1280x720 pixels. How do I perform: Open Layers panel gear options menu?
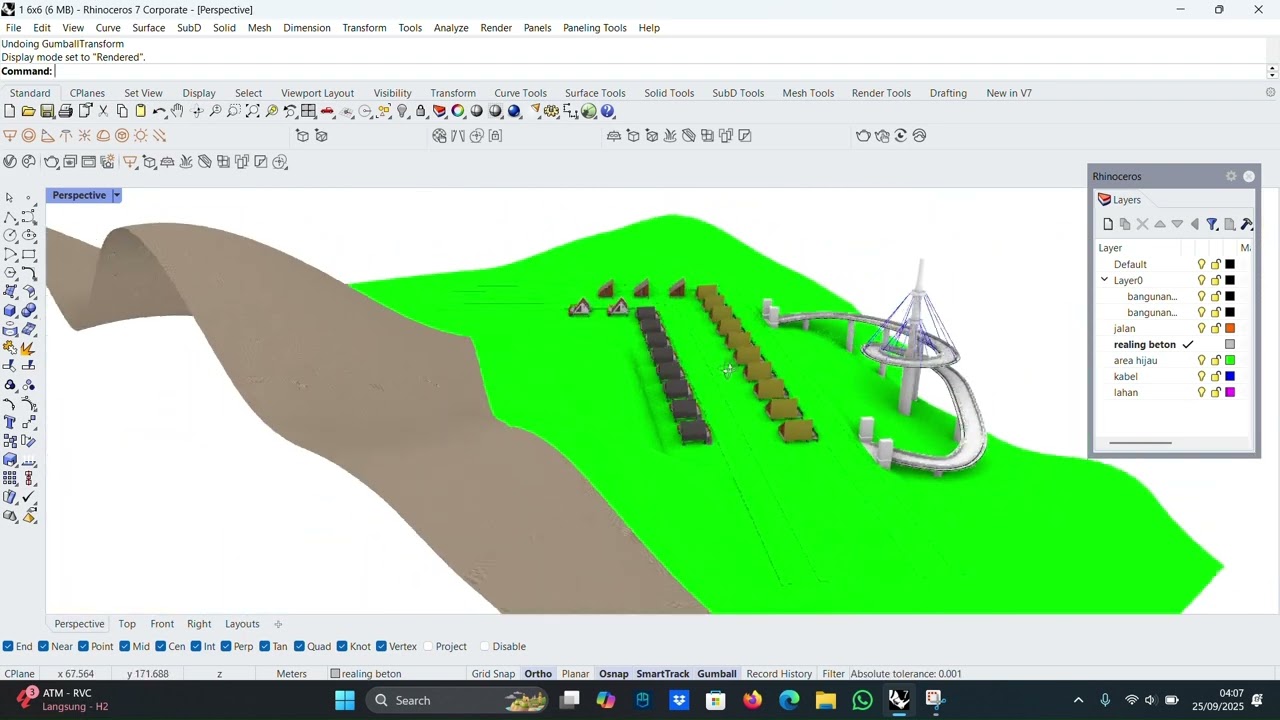pyautogui.click(x=1231, y=176)
